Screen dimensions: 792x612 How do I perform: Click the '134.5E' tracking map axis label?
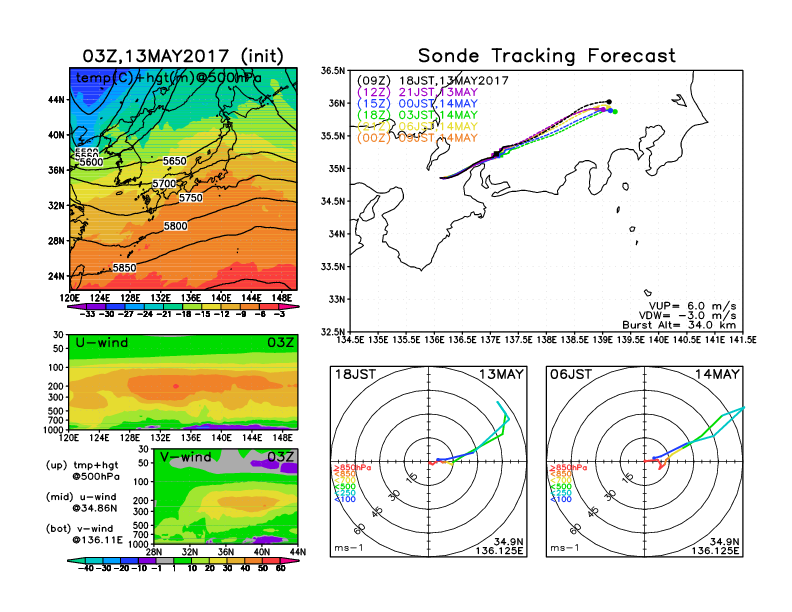click(350, 340)
